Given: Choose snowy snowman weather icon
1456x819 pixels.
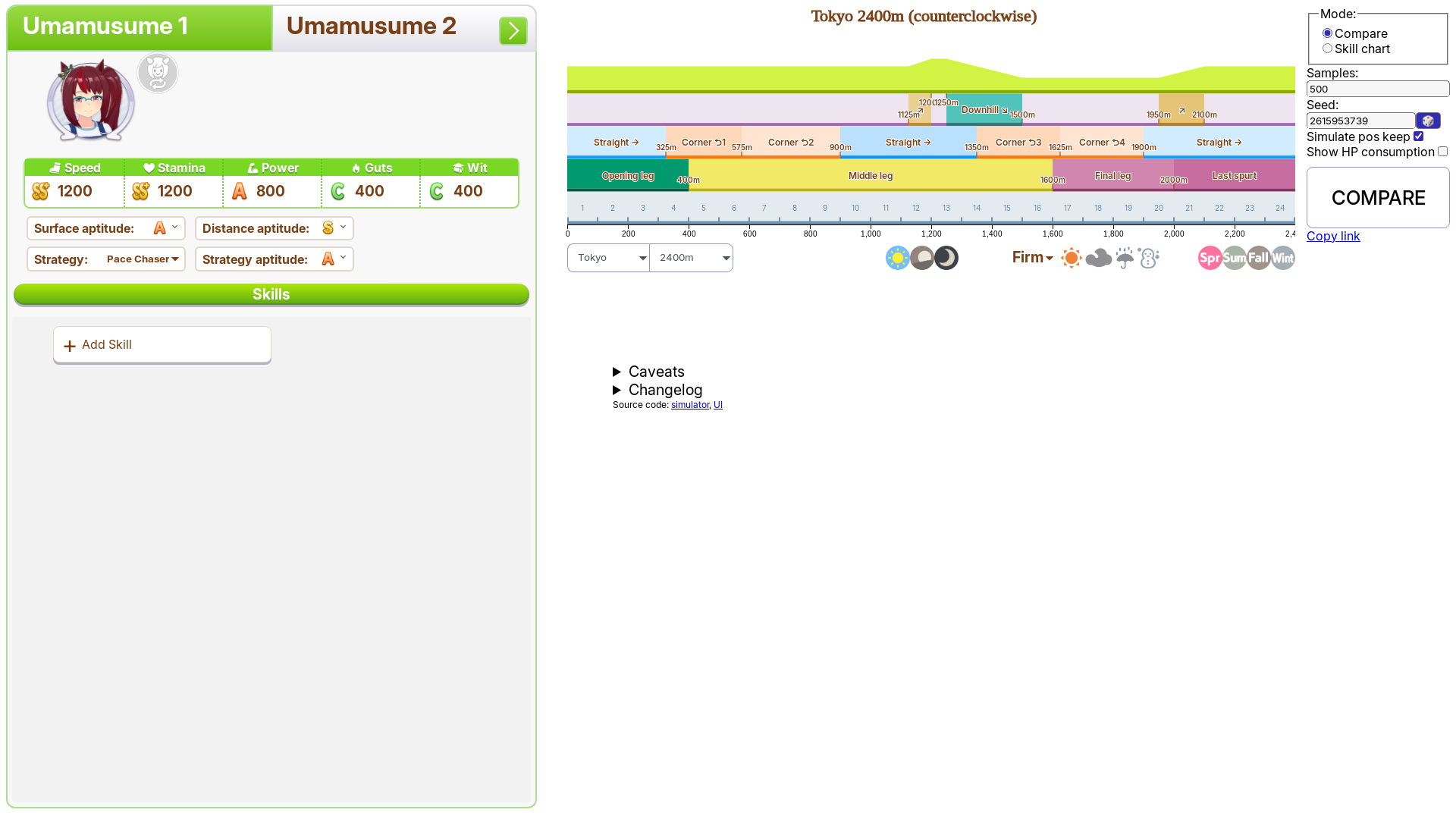Looking at the screenshot, I should tap(1149, 258).
